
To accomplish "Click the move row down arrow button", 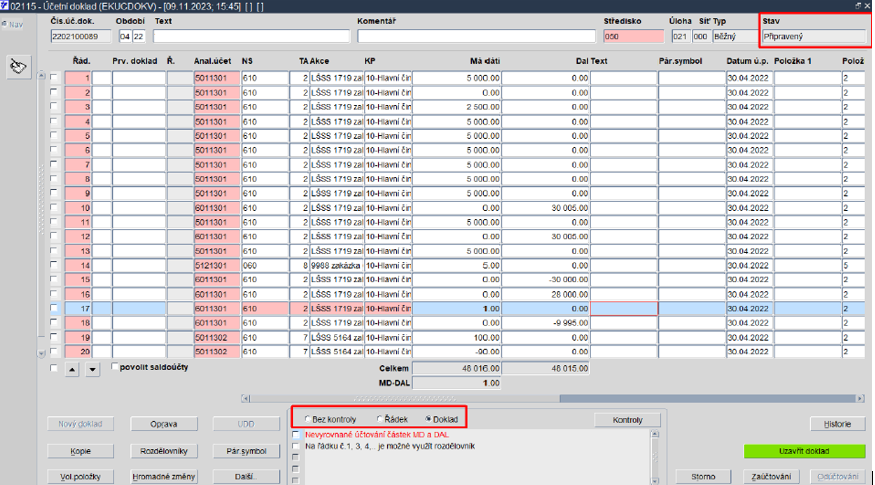I will click(x=93, y=369).
